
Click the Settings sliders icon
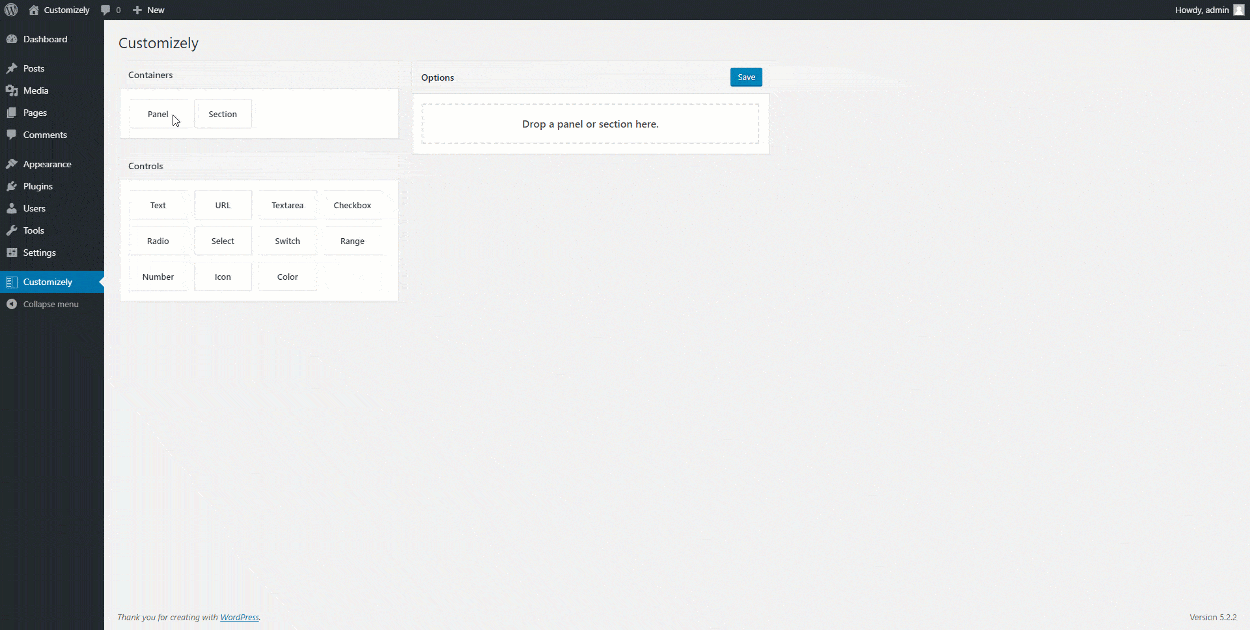point(11,253)
